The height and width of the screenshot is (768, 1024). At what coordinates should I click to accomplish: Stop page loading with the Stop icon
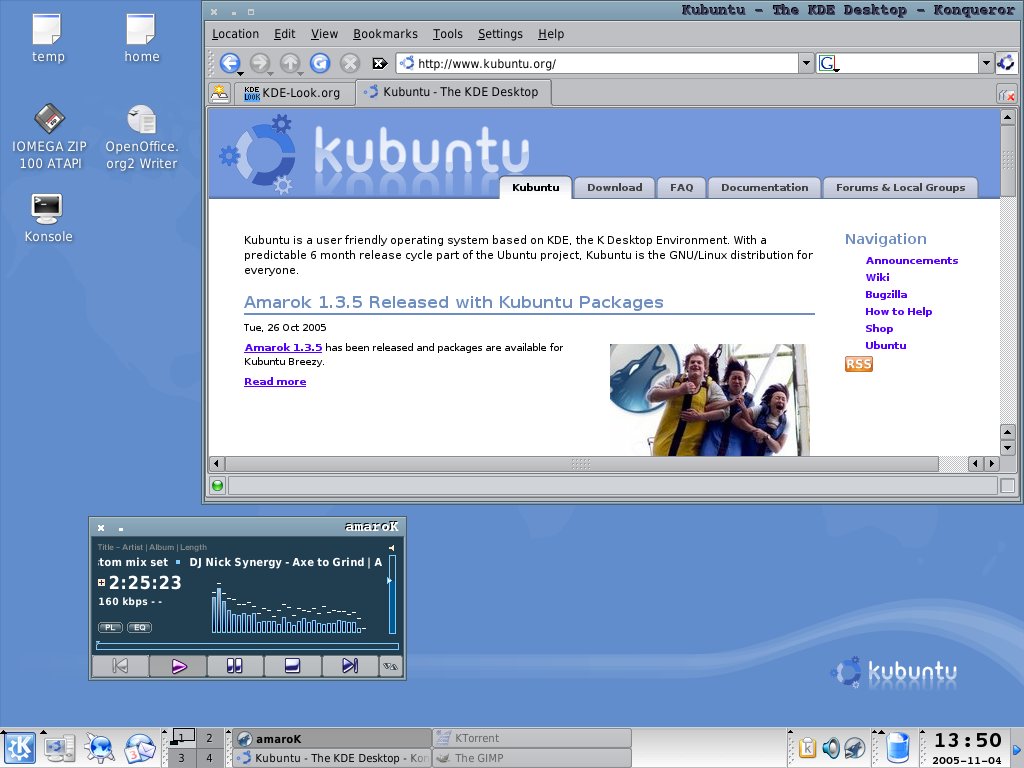(x=350, y=63)
